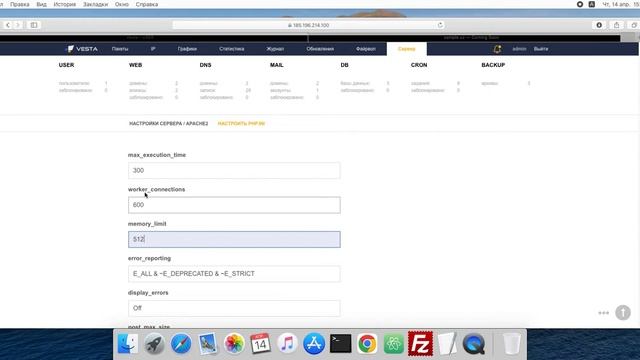The image size is (640, 360).
Task: Open the white paper-sheet app in the Dock
Action: pyautogui.click(x=447, y=344)
